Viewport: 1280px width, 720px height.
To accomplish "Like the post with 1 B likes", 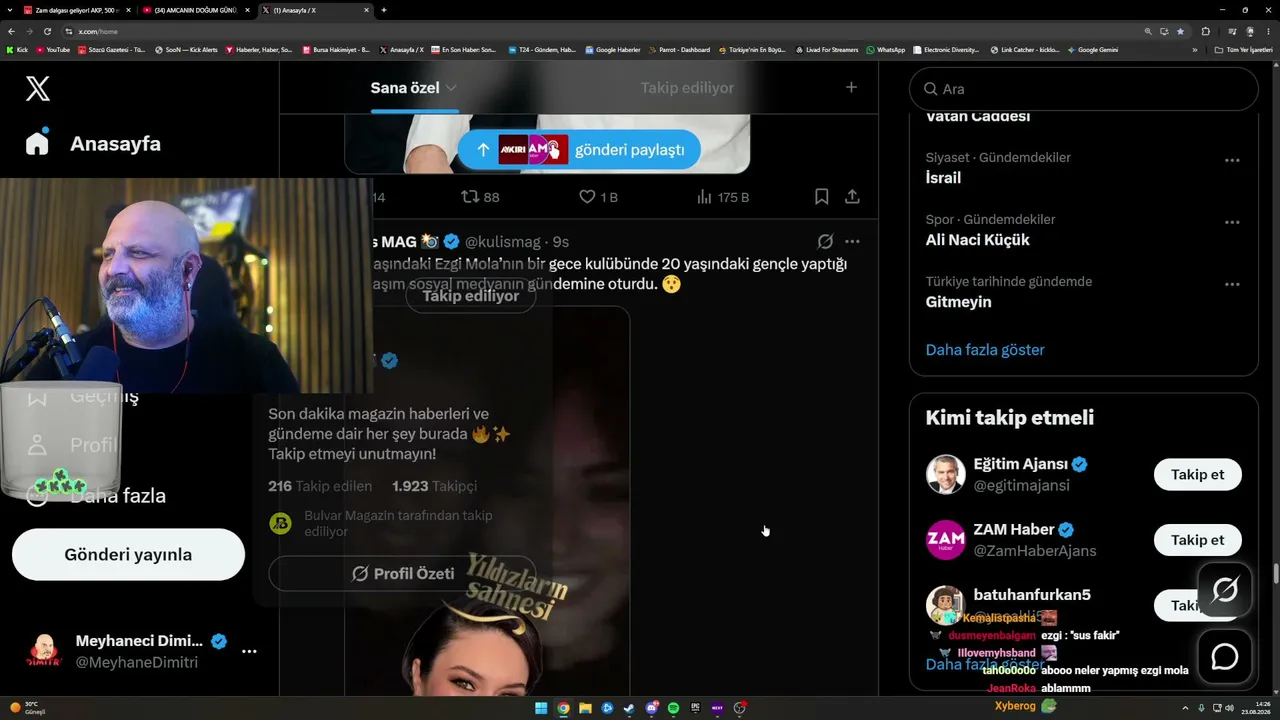I will click(x=599, y=197).
